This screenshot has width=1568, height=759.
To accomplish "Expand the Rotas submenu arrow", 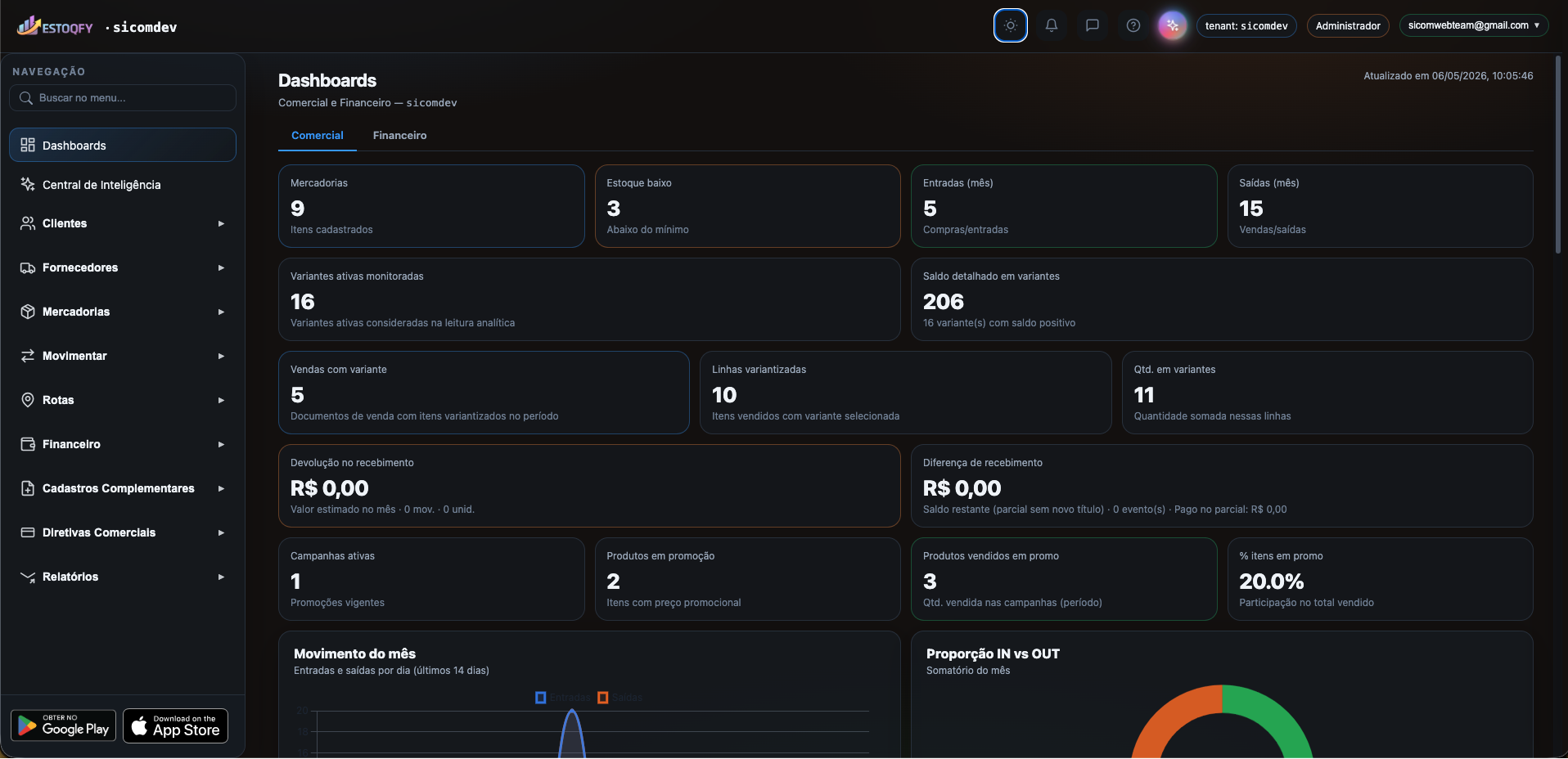I will (x=221, y=400).
